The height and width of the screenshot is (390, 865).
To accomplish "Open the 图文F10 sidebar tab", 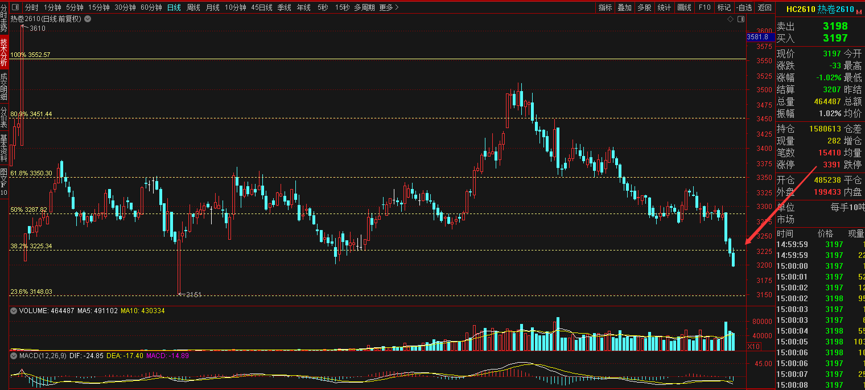I will pyautogui.click(x=4, y=182).
